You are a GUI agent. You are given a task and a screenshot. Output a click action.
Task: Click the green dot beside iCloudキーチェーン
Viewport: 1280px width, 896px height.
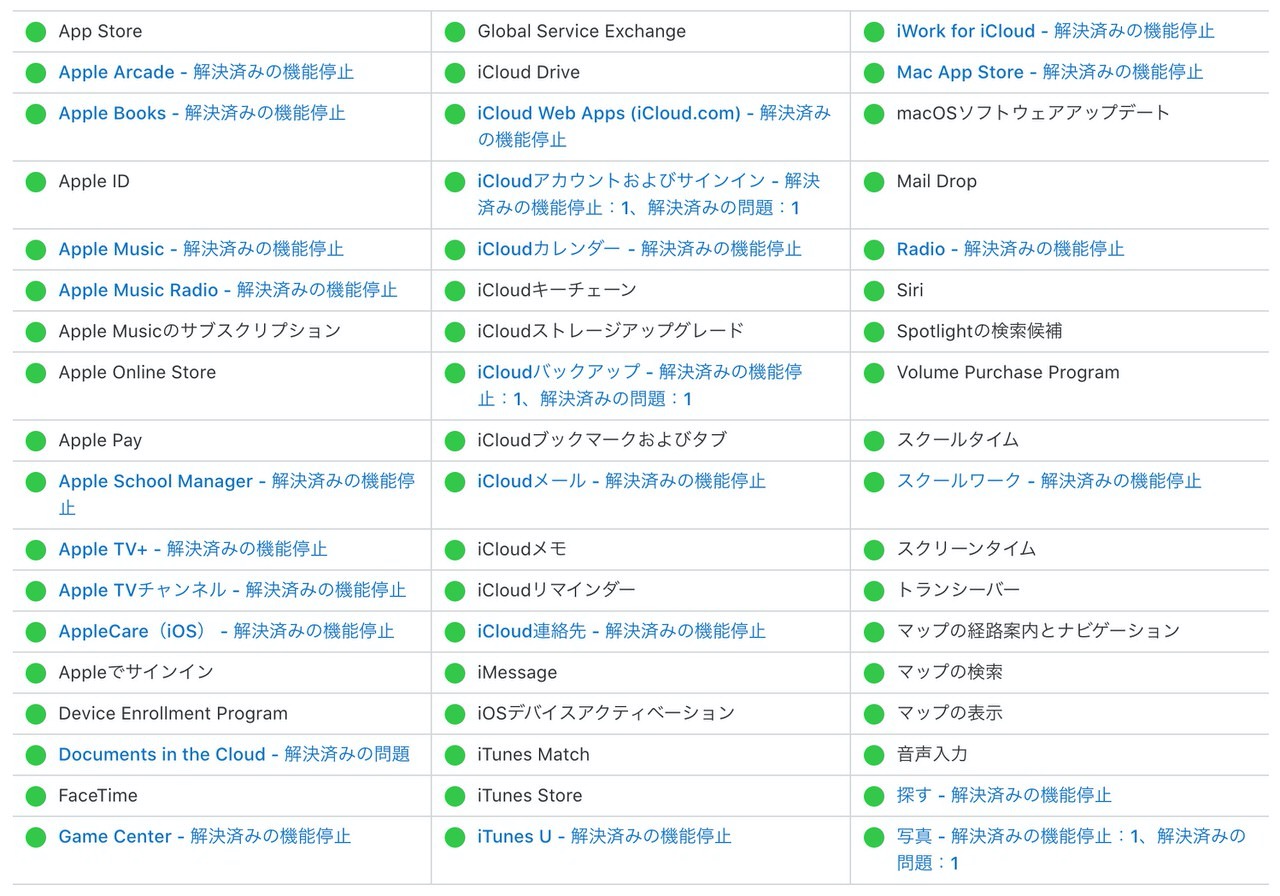(x=455, y=291)
